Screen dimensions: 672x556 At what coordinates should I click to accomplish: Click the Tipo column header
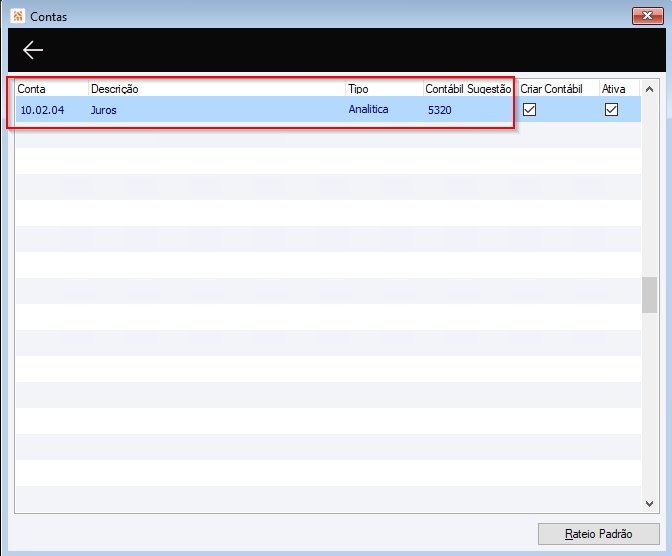384,89
